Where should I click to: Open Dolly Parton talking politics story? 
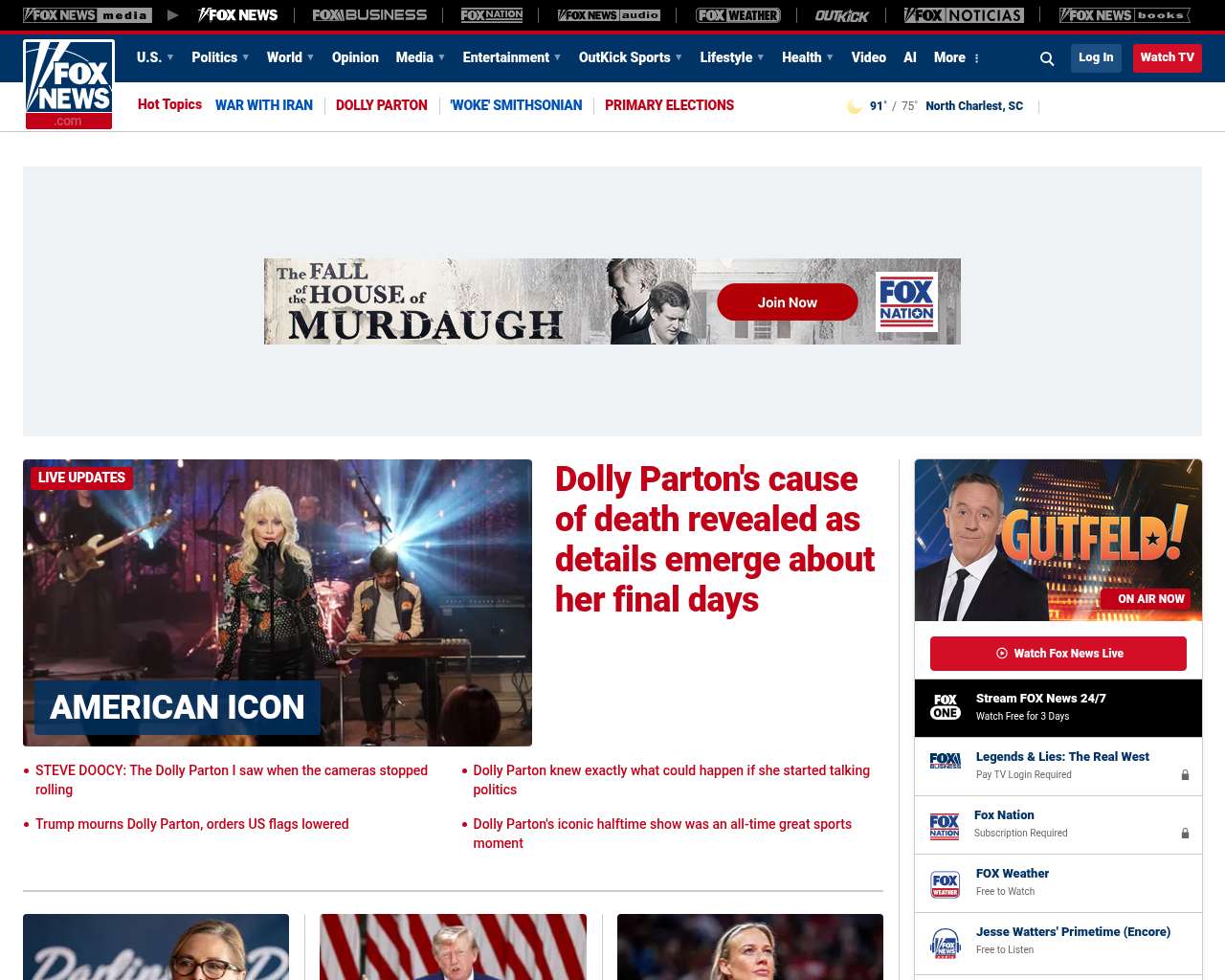pyautogui.click(x=672, y=780)
